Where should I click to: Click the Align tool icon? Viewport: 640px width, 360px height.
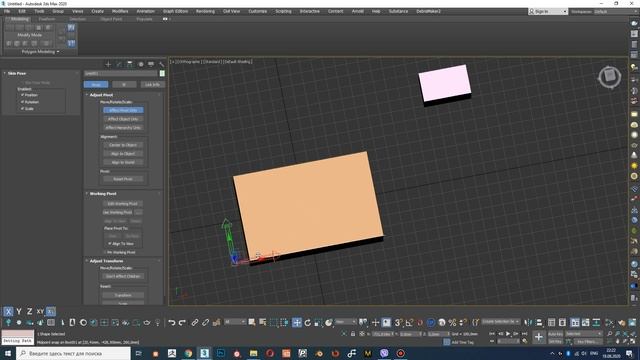[539, 322]
